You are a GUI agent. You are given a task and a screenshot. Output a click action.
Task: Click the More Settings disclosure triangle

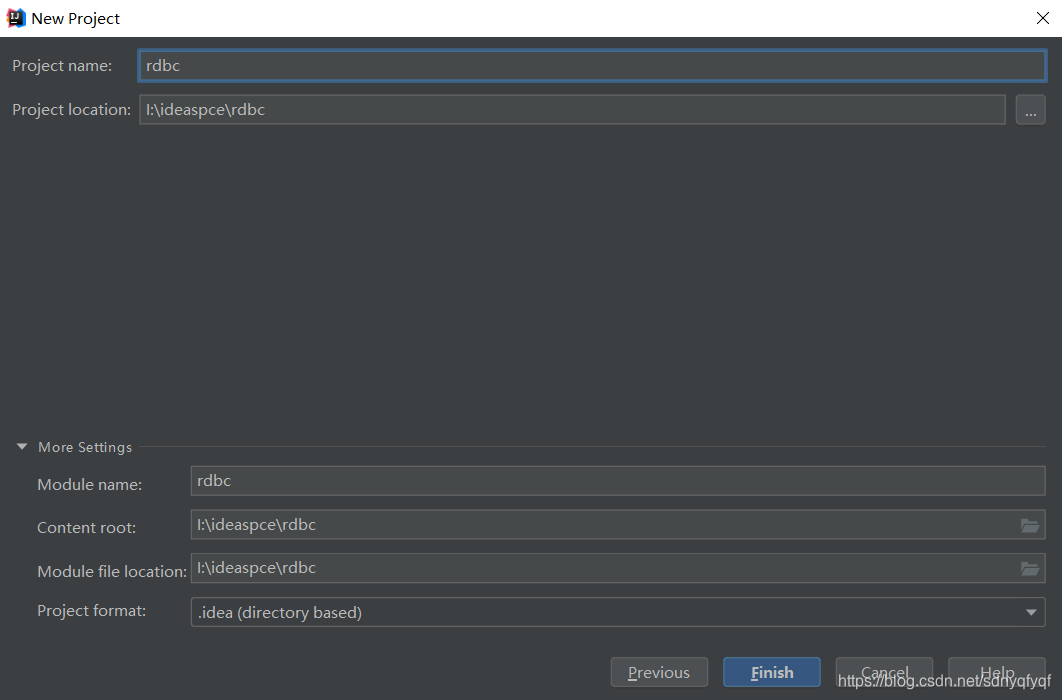click(x=22, y=447)
